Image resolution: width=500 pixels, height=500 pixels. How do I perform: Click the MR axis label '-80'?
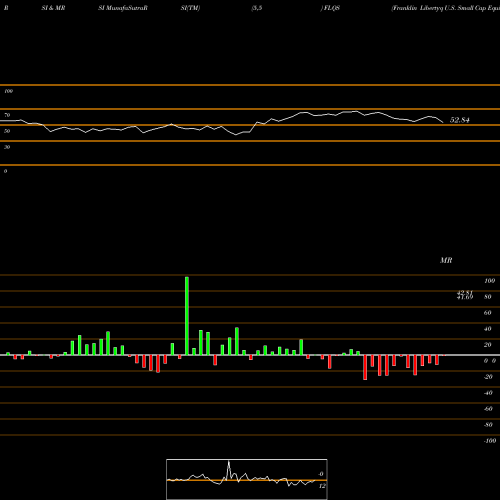(x=488, y=425)
